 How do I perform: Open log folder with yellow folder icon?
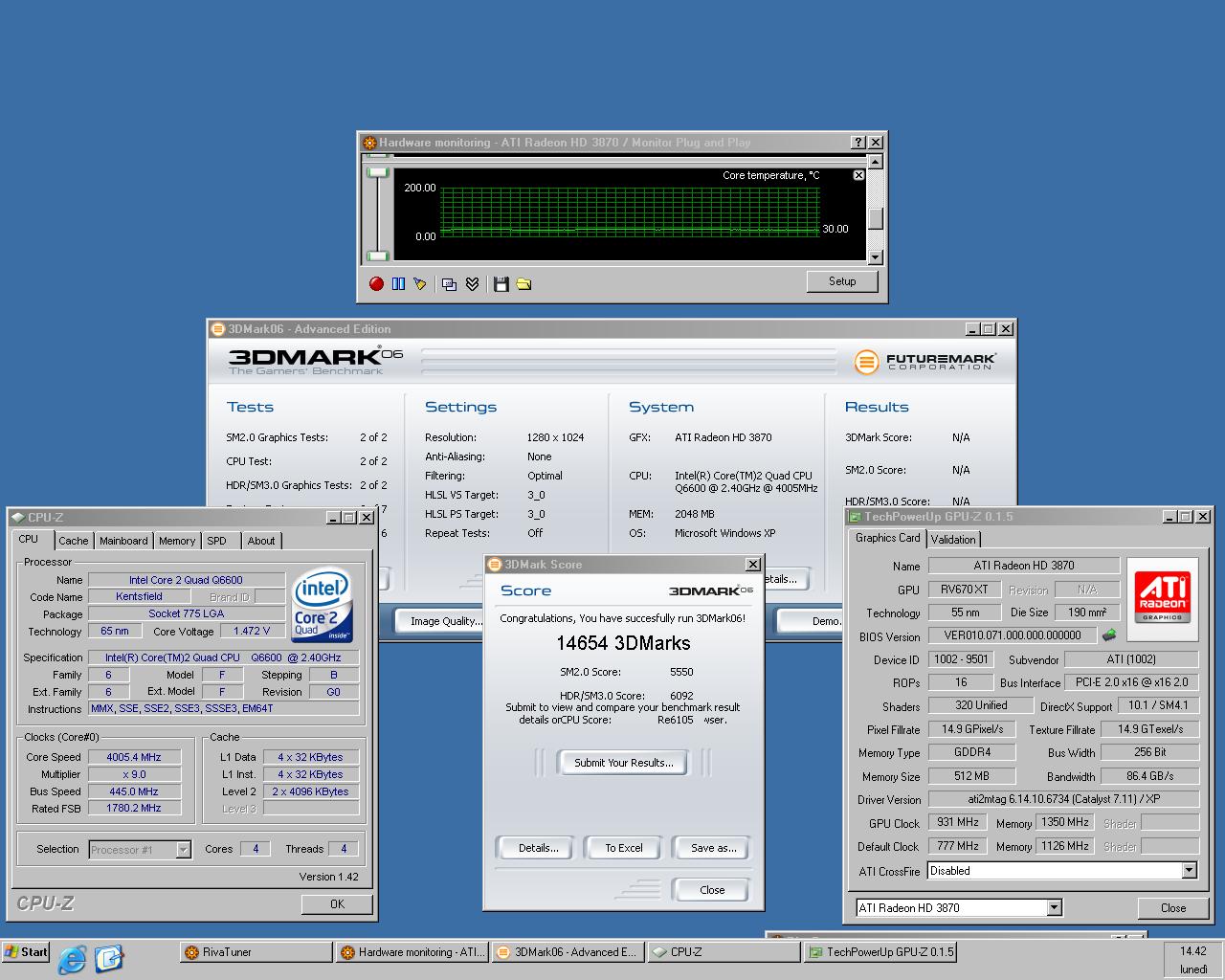523,283
